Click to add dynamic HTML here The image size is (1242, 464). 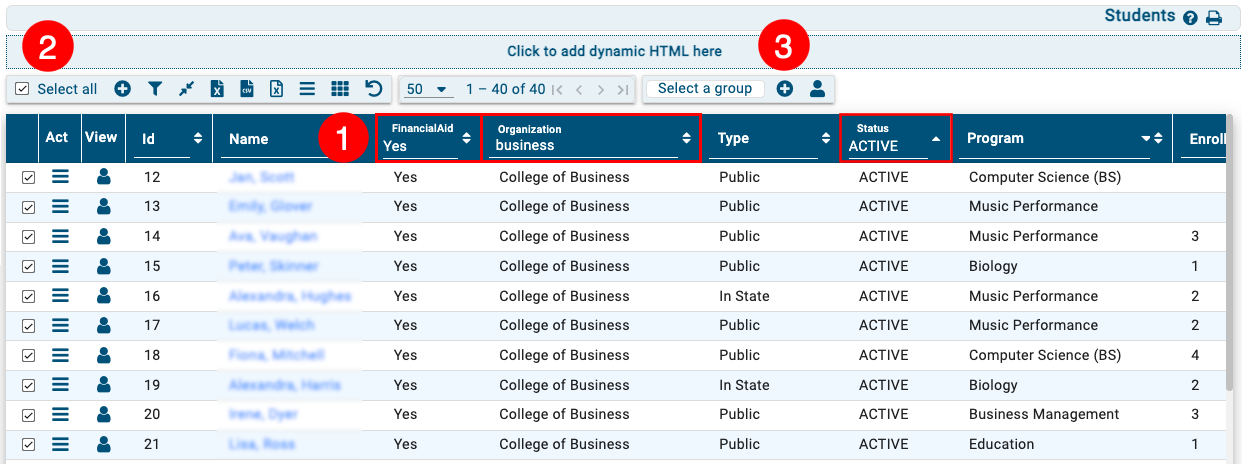614,51
